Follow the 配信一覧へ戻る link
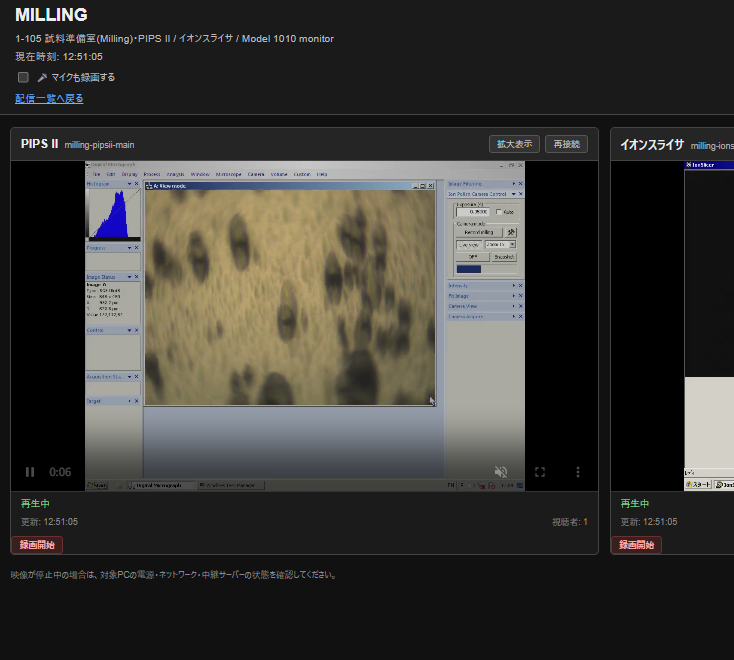This screenshot has width=734, height=660. (x=49, y=99)
